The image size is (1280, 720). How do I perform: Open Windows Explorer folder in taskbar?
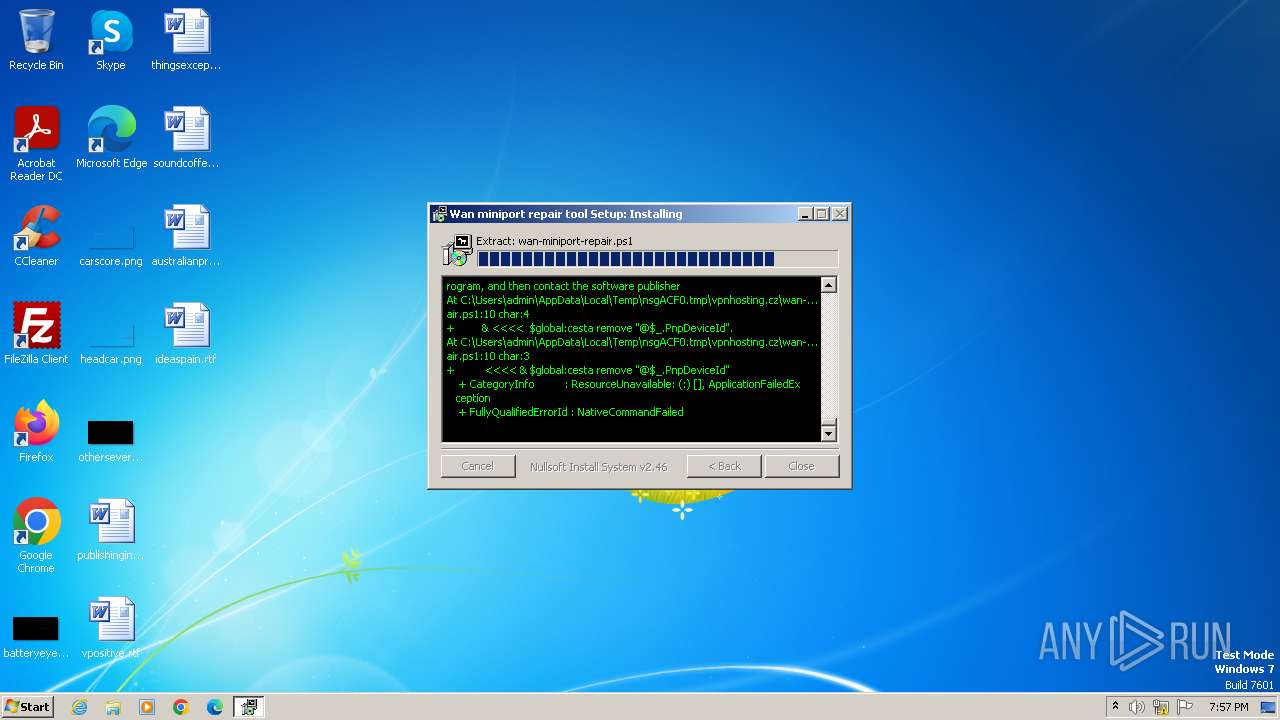[113, 707]
